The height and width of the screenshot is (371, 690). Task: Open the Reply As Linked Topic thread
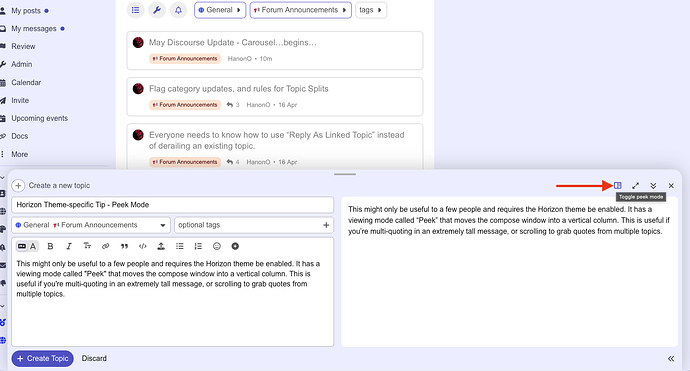coord(276,140)
